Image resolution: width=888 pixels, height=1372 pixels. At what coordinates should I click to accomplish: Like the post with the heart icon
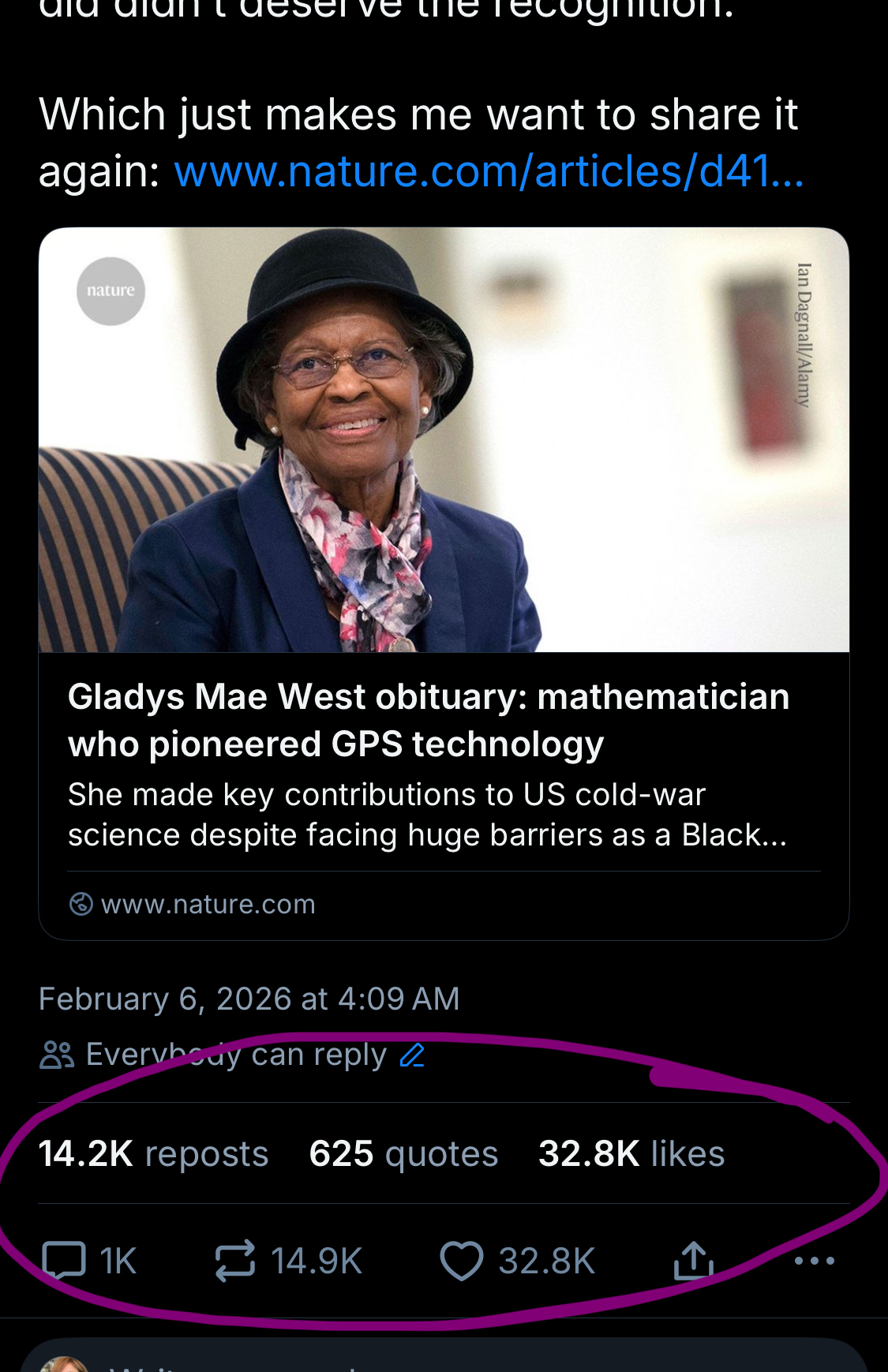462,1260
